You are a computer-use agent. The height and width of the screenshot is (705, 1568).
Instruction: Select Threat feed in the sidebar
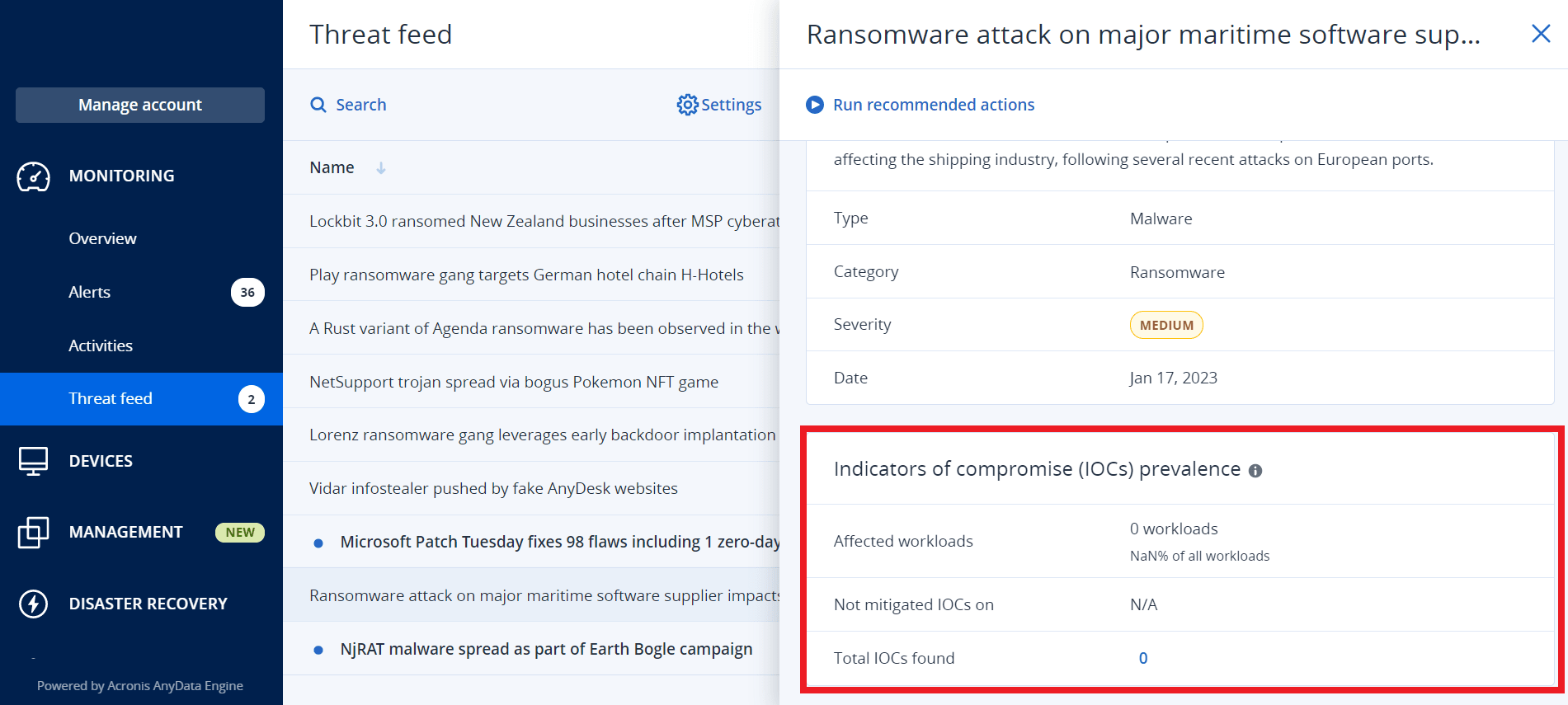click(111, 399)
